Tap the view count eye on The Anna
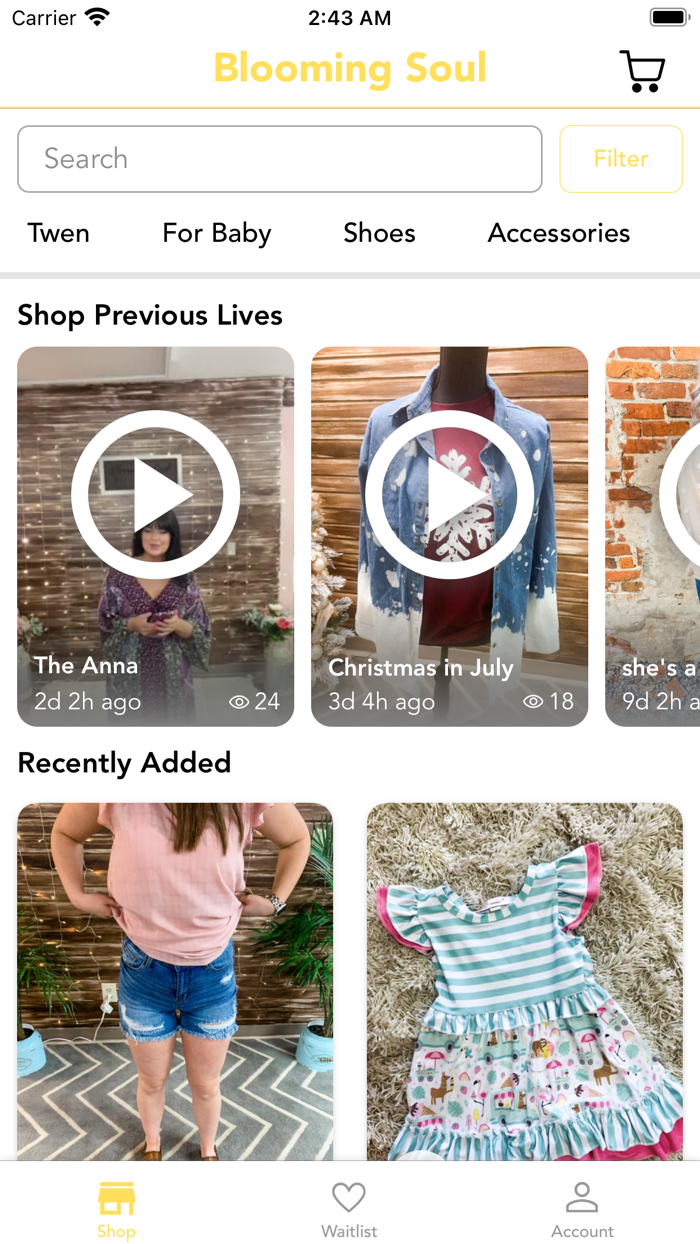The width and height of the screenshot is (700, 1244). [x=239, y=702]
